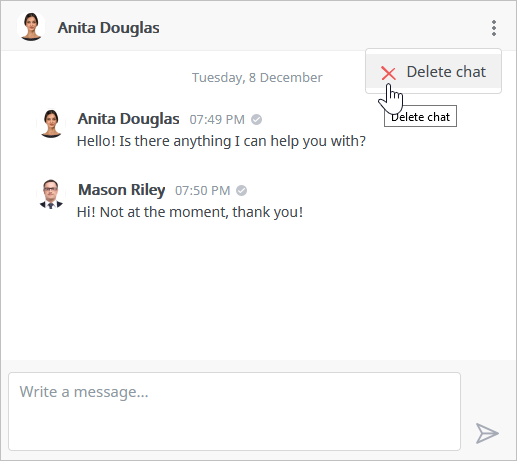Image resolution: width=517 pixels, height=461 pixels.
Task: Select the Delete chat menu entry
Action: 433,71
